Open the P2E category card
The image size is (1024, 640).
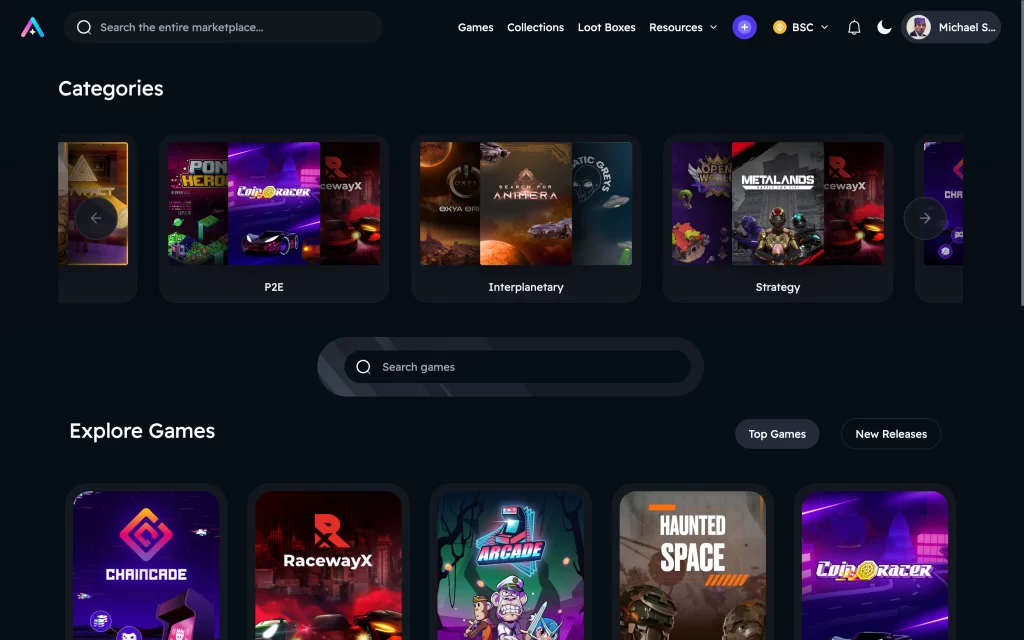point(274,218)
